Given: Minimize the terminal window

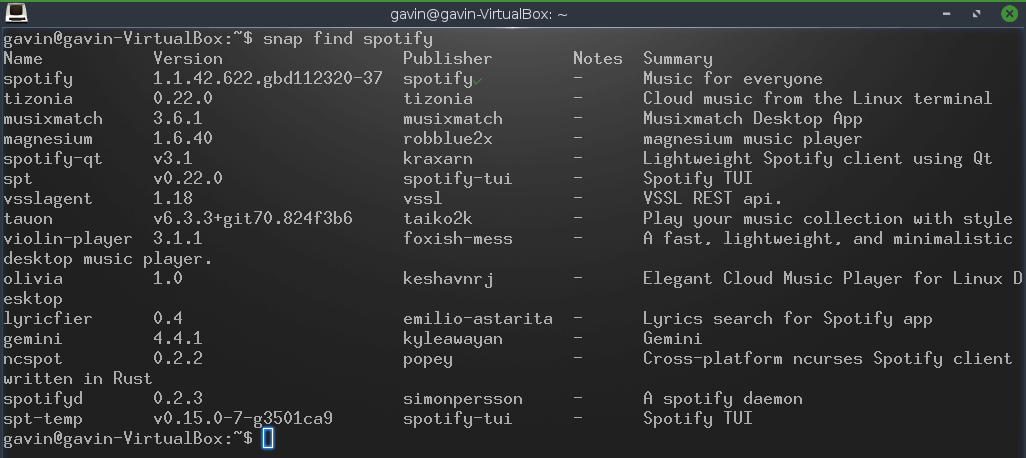Looking at the screenshot, I should 946,14.
